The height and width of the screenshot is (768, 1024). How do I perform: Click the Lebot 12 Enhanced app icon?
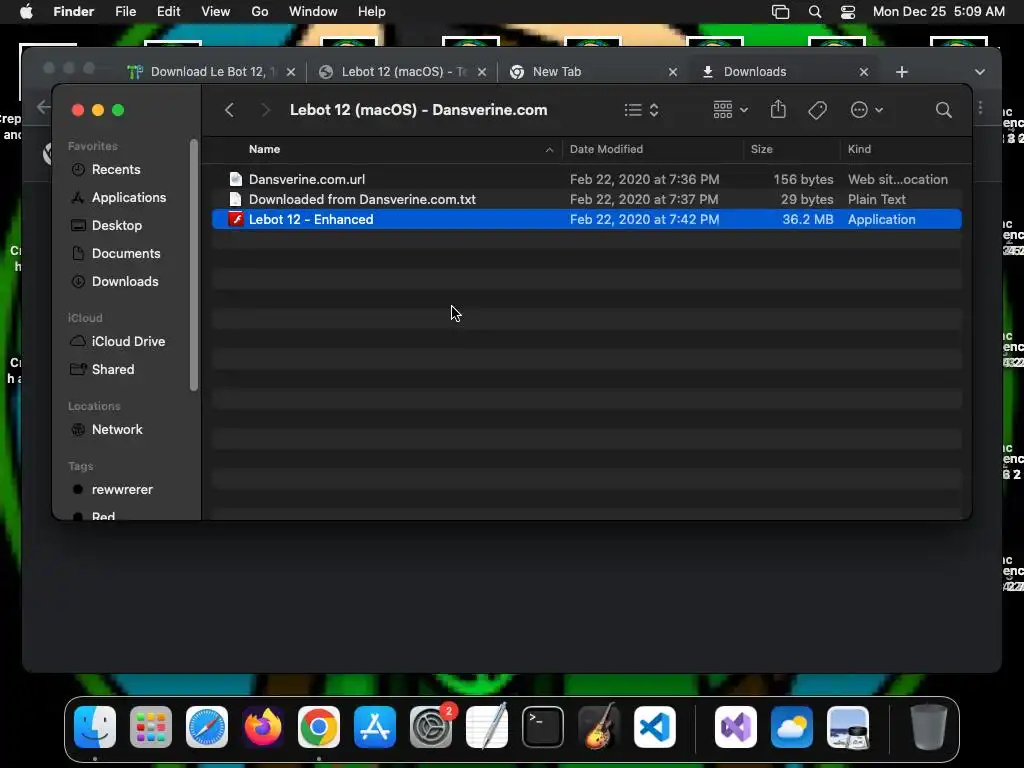click(235, 219)
